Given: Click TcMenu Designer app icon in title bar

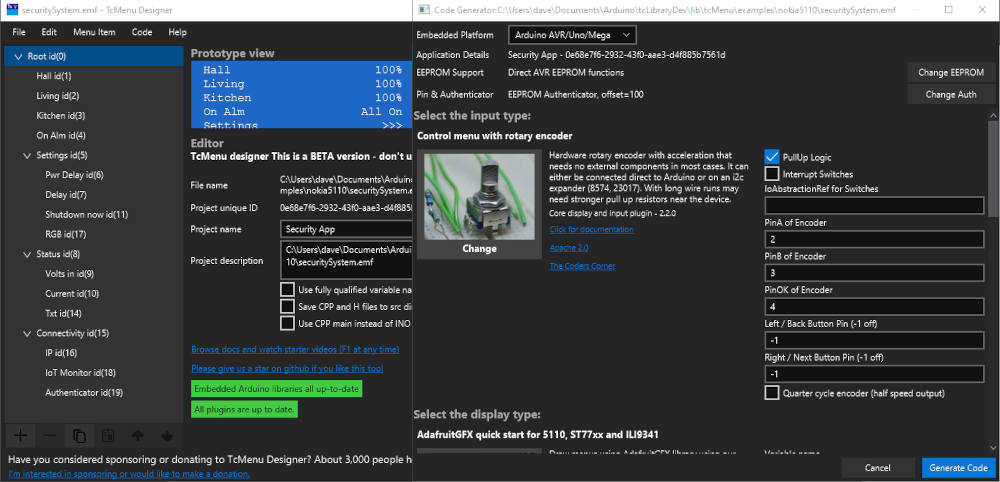Looking at the screenshot, I should [x=11, y=10].
